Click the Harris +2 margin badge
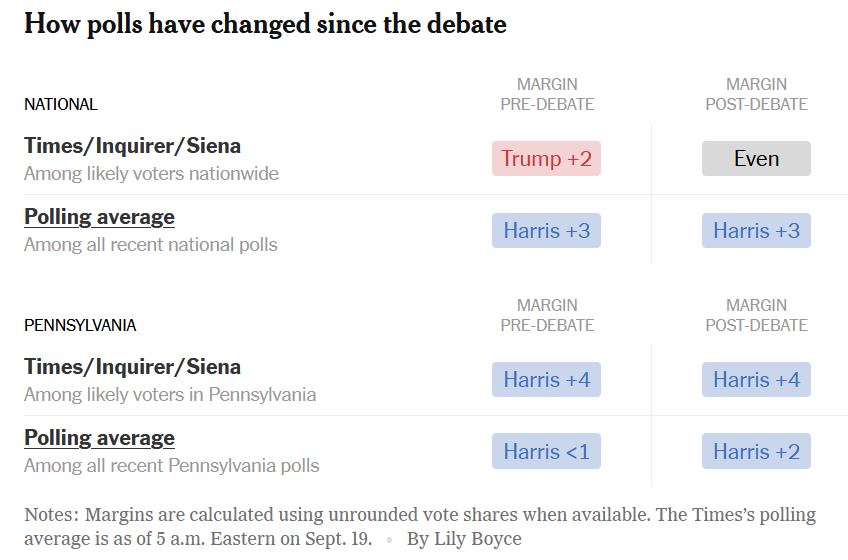Viewport: 848px width, 560px height. pos(756,451)
